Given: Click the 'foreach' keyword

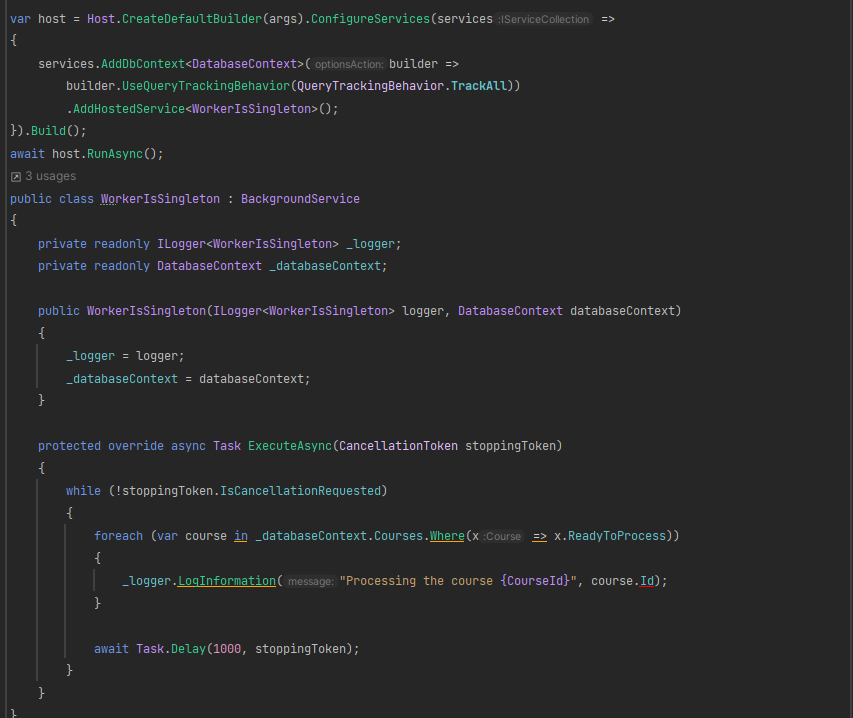Looking at the screenshot, I should [x=119, y=536].
